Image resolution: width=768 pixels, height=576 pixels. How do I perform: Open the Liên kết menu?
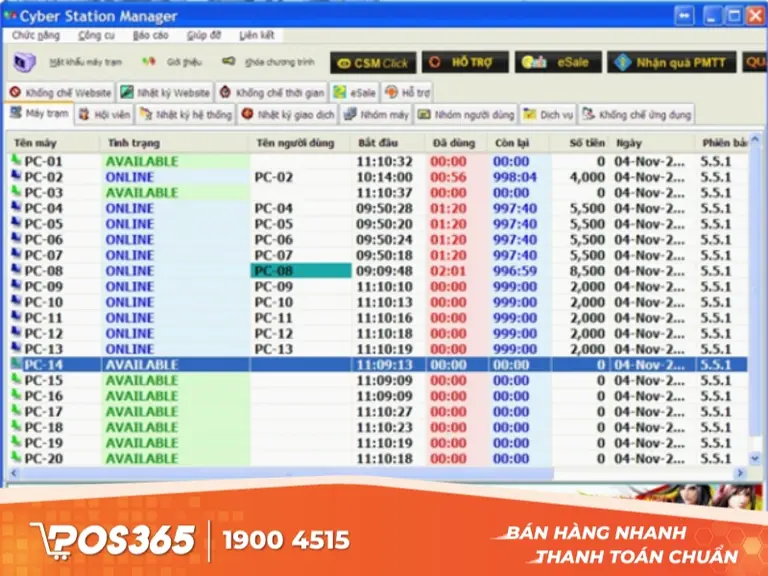click(257, 35)
